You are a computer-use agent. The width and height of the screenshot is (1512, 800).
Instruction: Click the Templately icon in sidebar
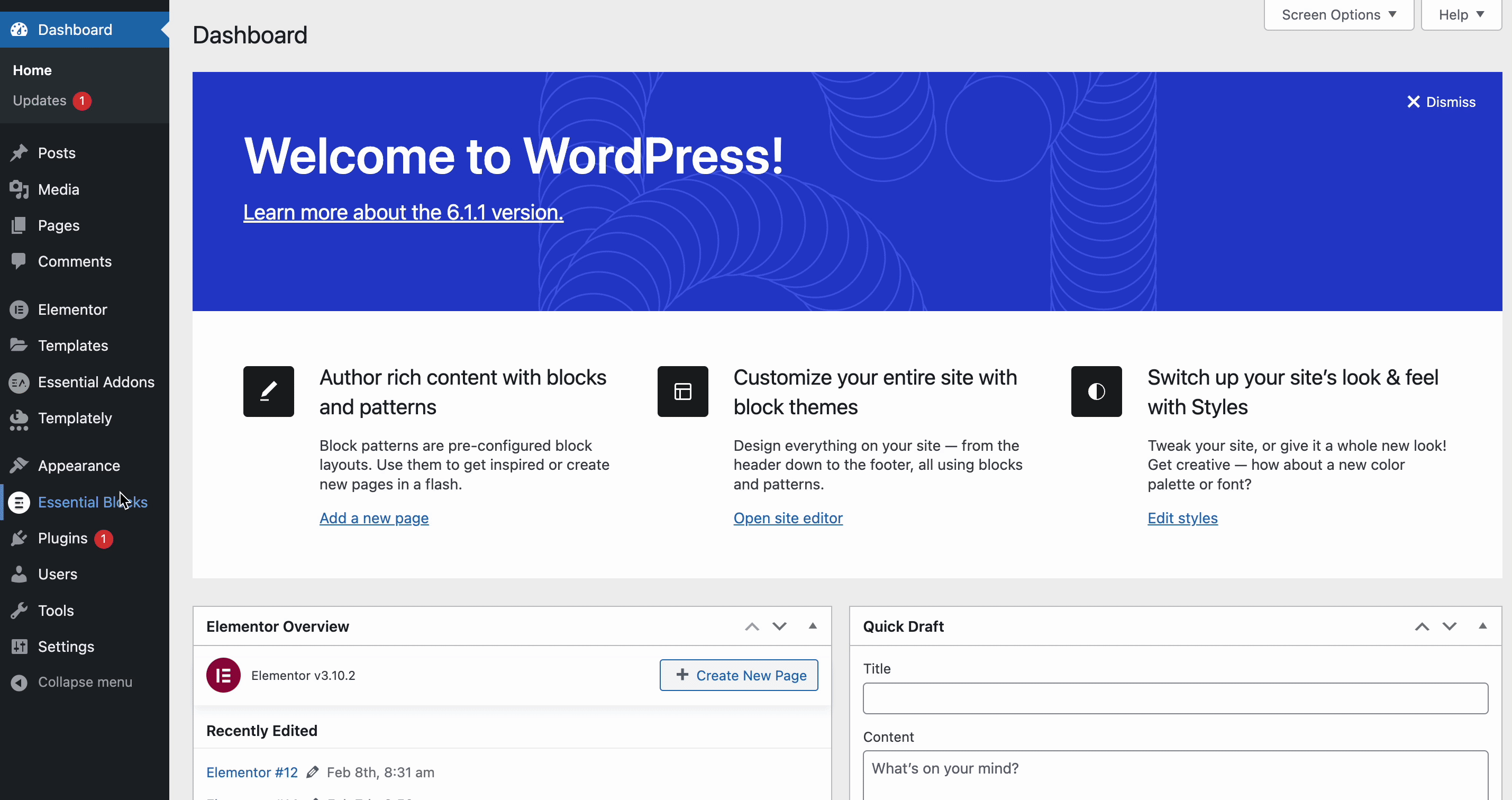pos(19,418)
